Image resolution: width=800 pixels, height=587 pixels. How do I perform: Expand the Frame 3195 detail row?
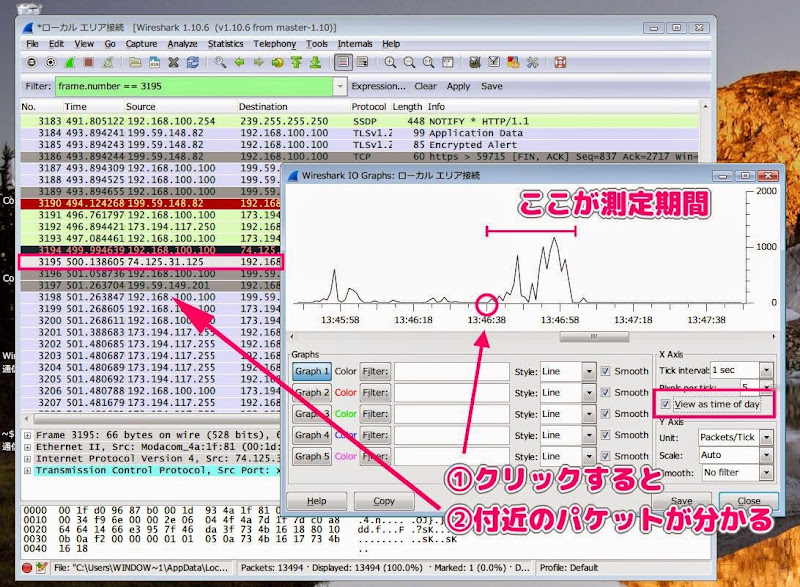[x=28, y=436]
